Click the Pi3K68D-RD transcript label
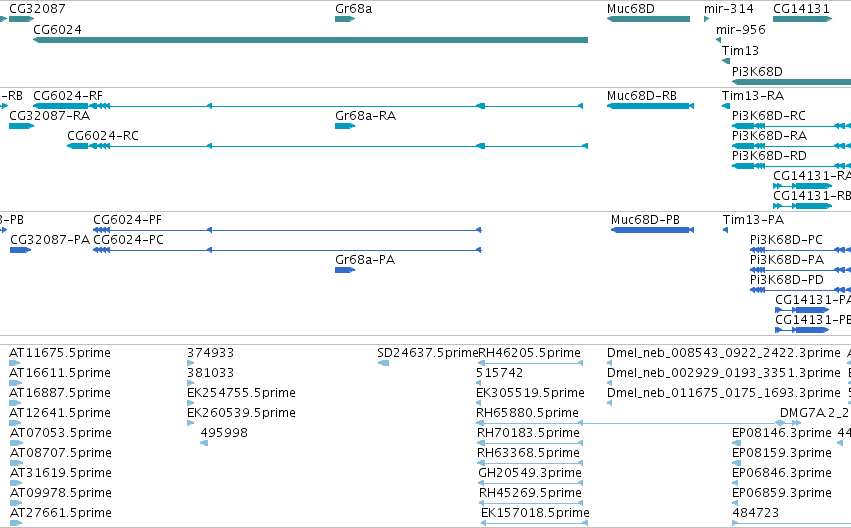The height and width of the screenshot is (528, 851). pos(769,156)
